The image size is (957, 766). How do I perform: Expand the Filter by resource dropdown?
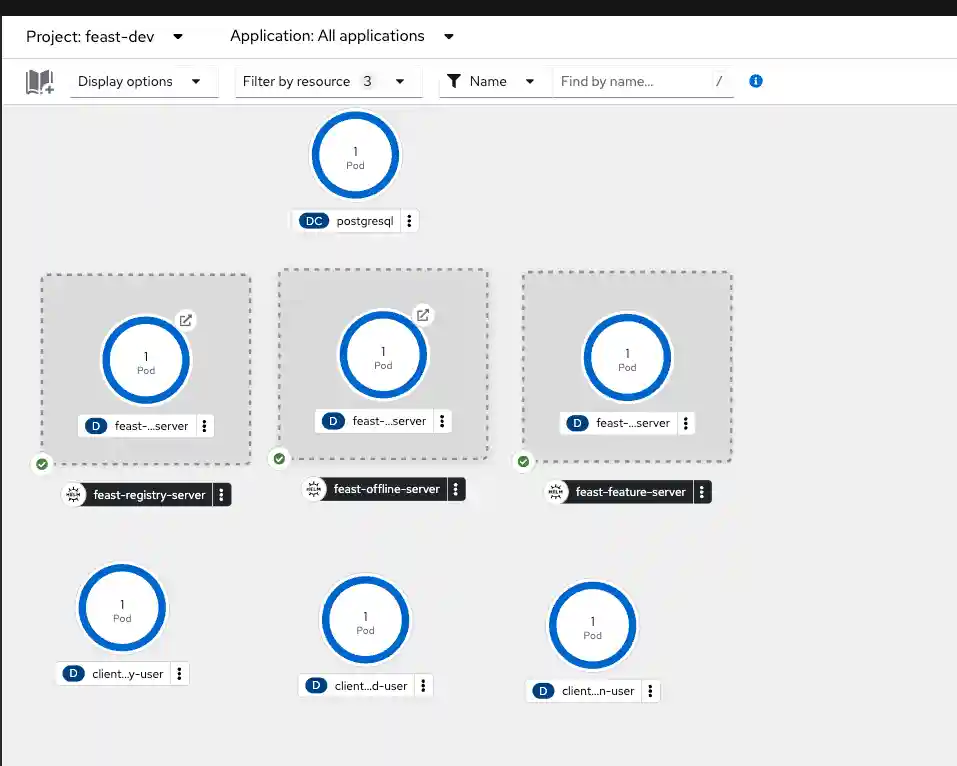coord(328,82)
